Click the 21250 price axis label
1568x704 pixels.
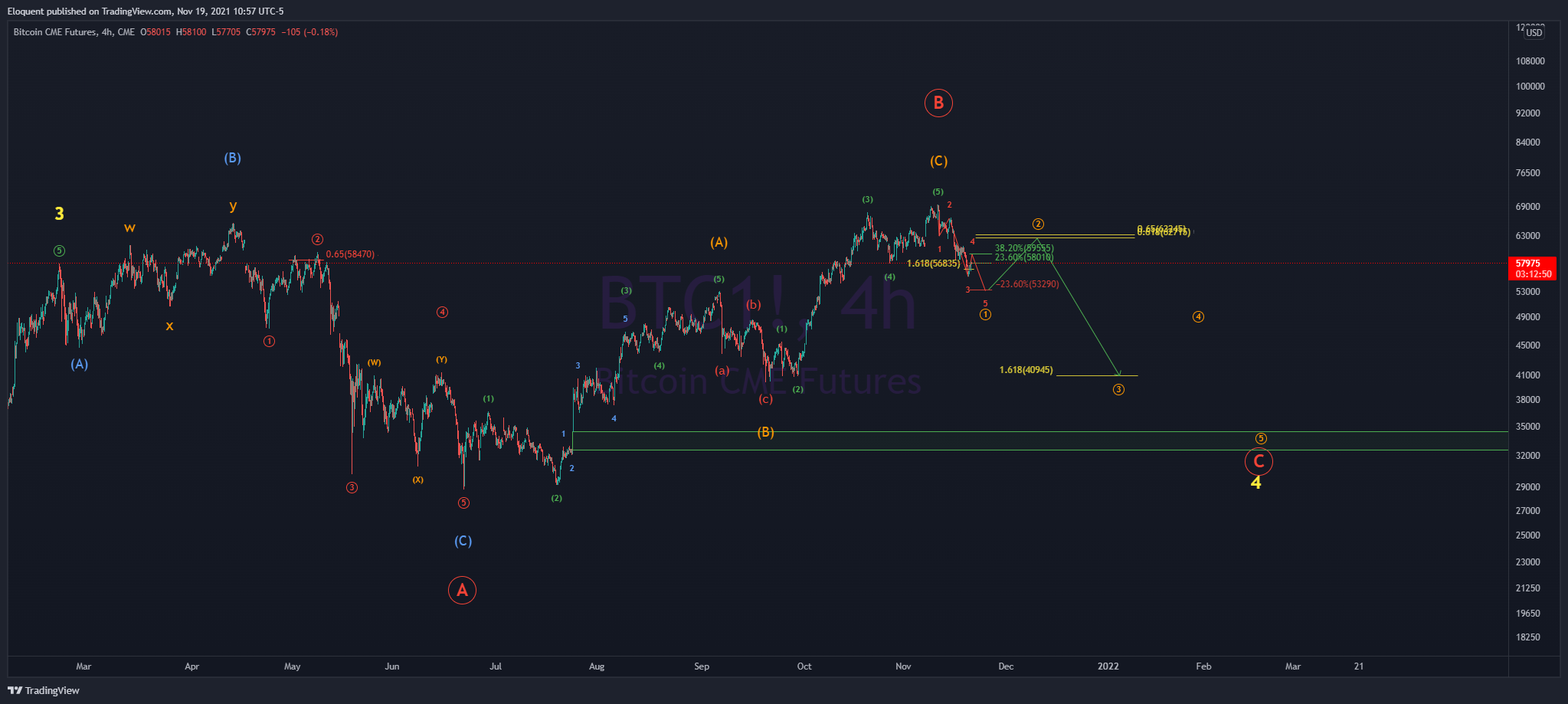click(x=1527, y=588)
